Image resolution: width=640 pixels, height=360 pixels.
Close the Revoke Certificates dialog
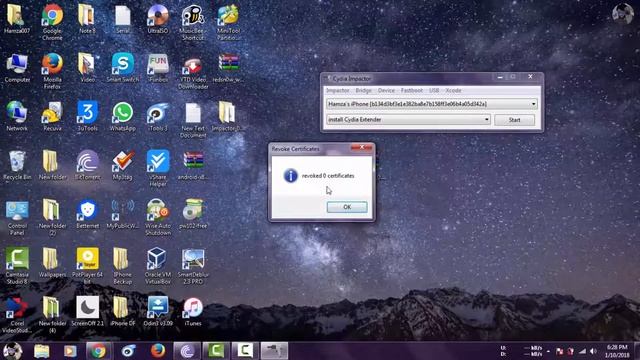(x=362, y=147)
